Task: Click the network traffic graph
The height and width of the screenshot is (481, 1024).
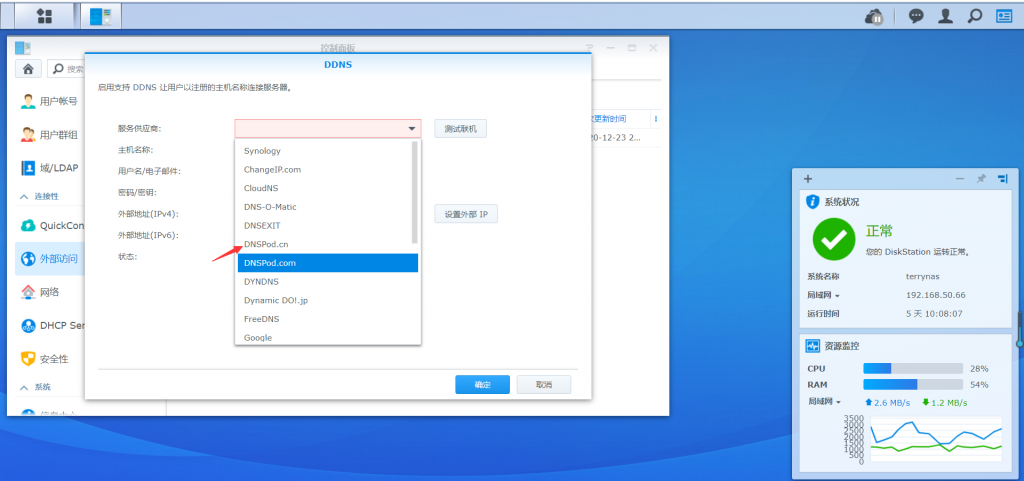Action: [x=936, y=439]
